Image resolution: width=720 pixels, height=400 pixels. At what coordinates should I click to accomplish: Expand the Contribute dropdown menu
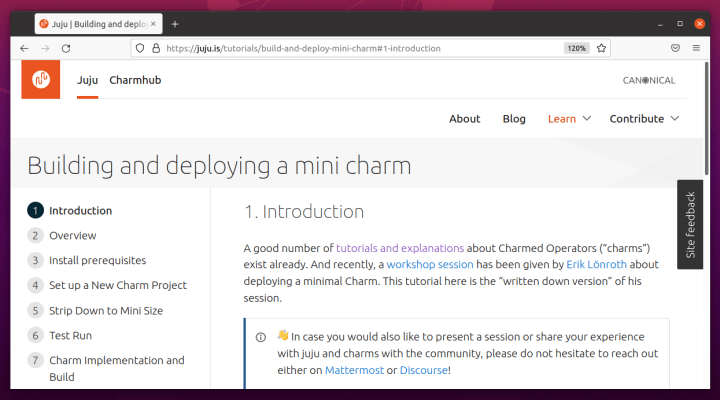[x=644, y=119]
